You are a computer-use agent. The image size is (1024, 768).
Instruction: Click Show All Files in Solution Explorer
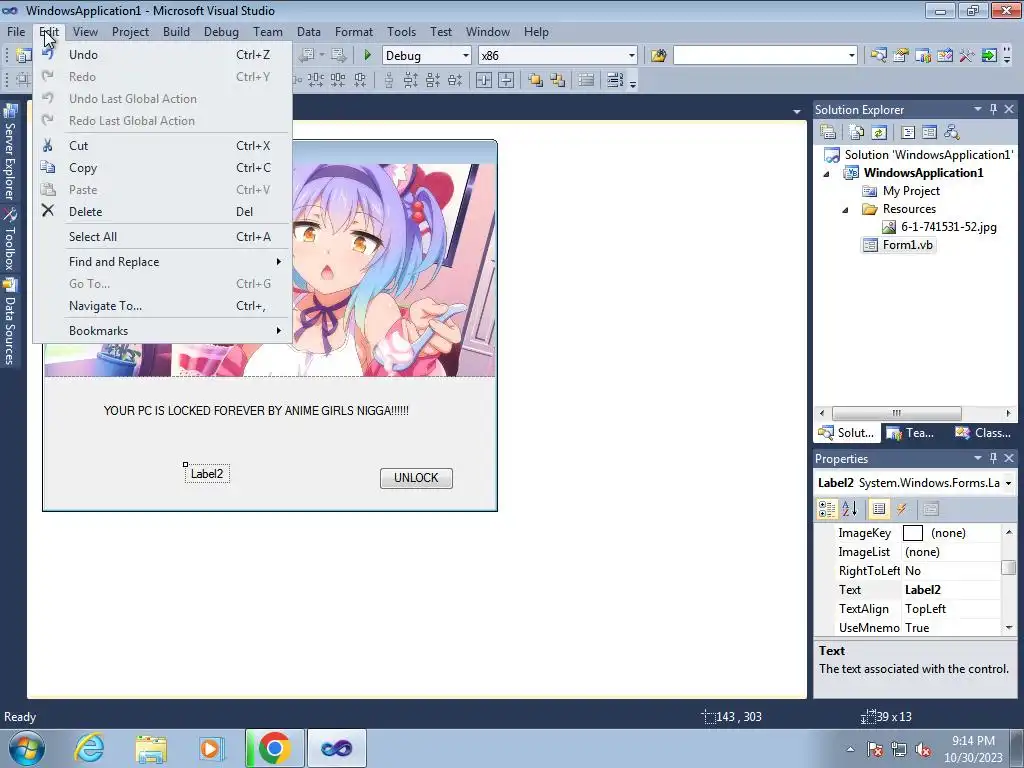tap(857, 132)
